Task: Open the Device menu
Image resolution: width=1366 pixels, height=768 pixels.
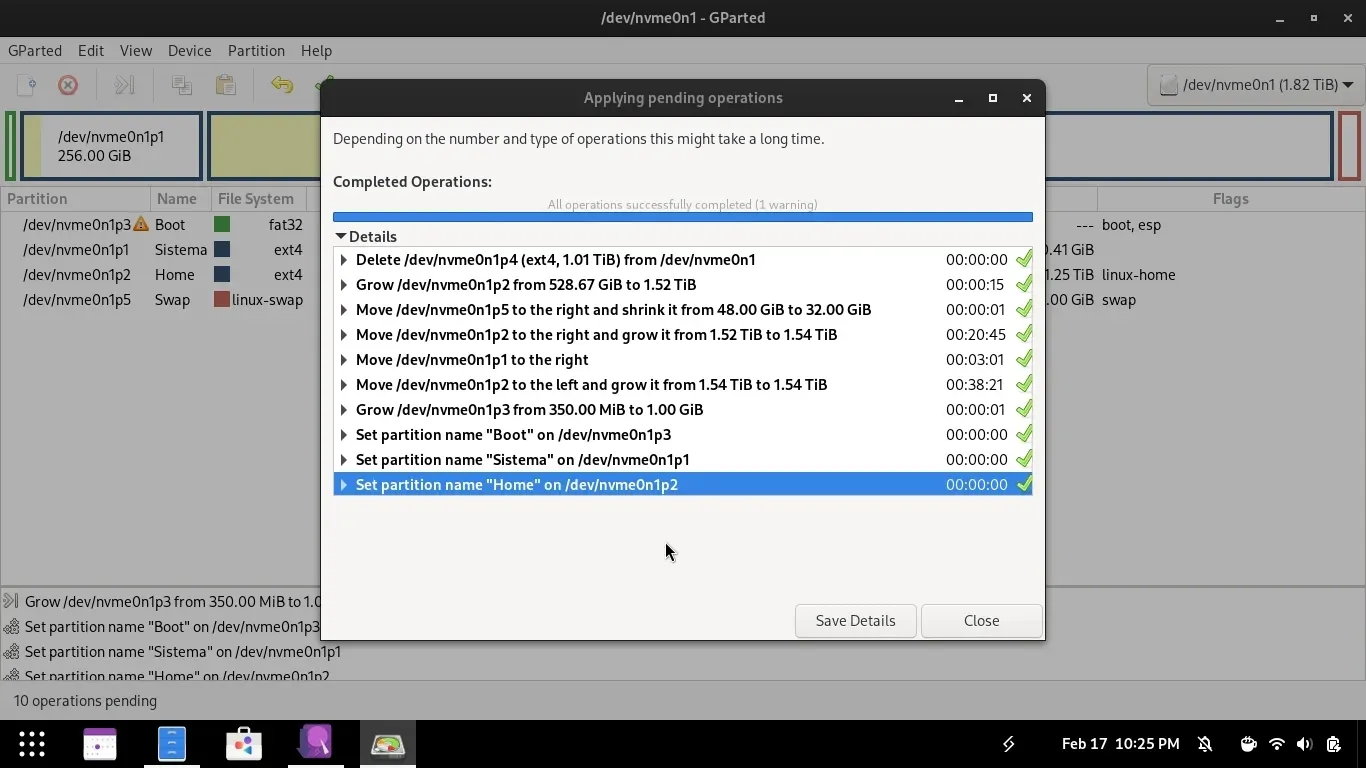Action: point(189,51)
